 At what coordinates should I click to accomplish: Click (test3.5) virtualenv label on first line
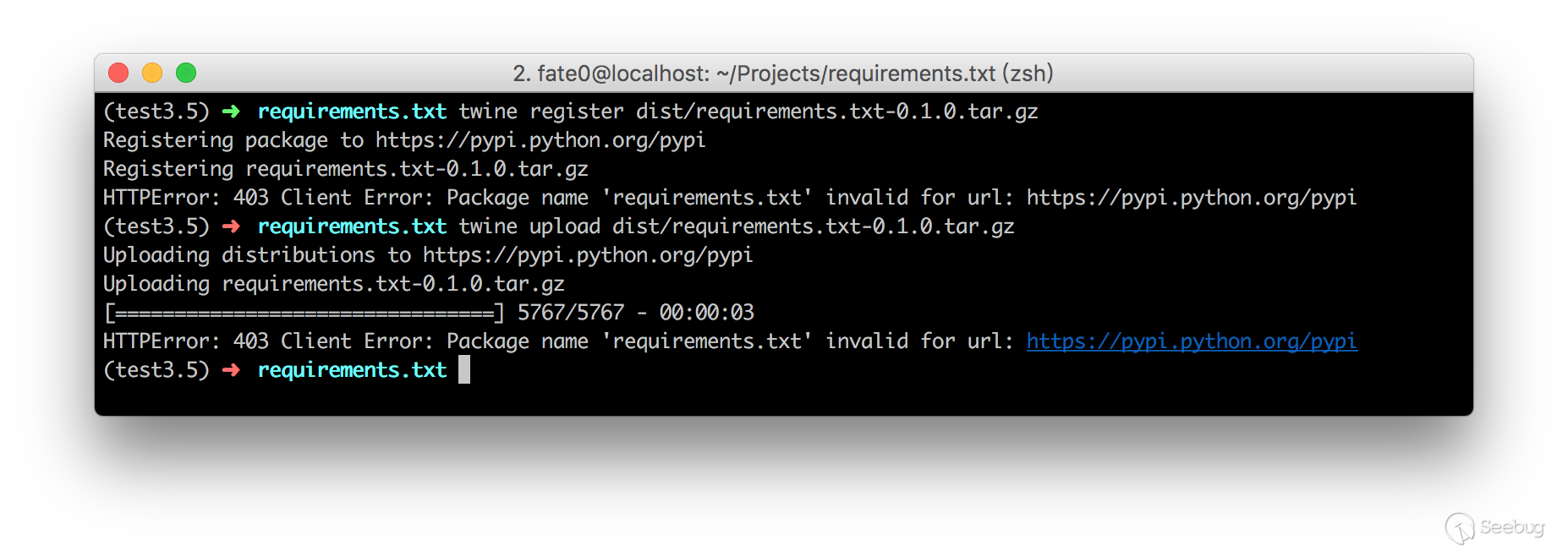tap(156, 112)
